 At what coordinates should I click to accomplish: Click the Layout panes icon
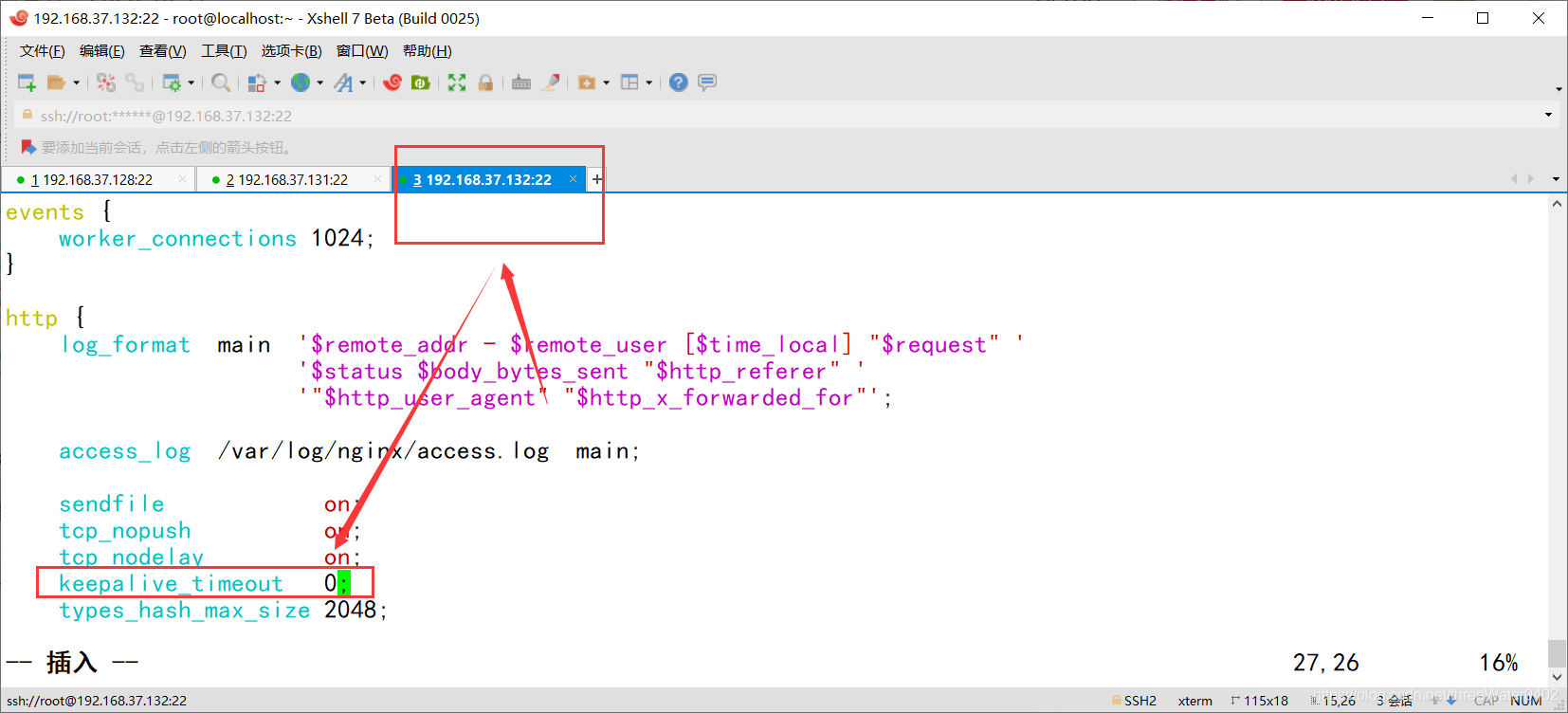click(629, 82)
